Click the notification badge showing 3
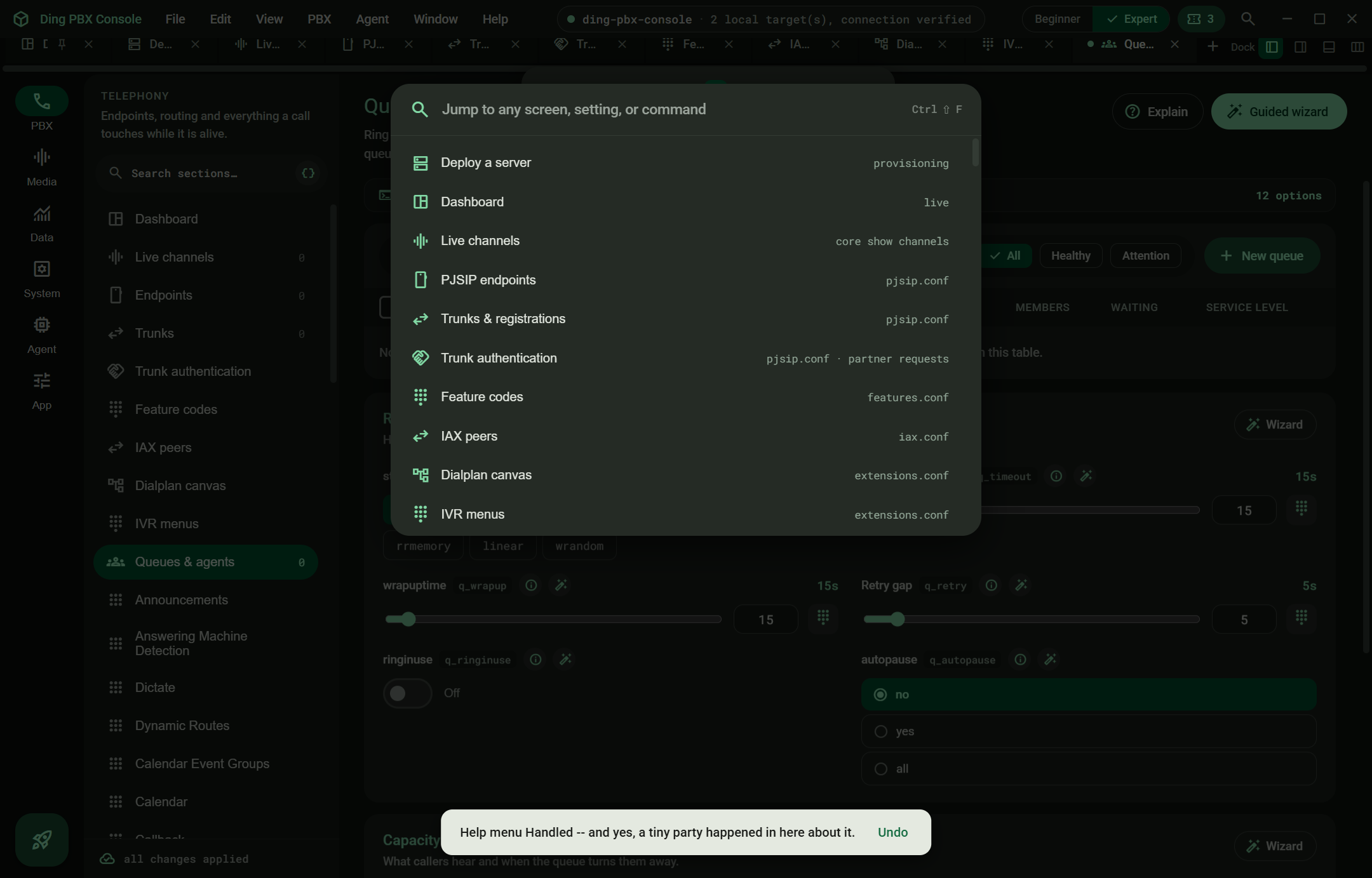The height and width of the screenshot is (878, 1372). [x=1200, y=19]
